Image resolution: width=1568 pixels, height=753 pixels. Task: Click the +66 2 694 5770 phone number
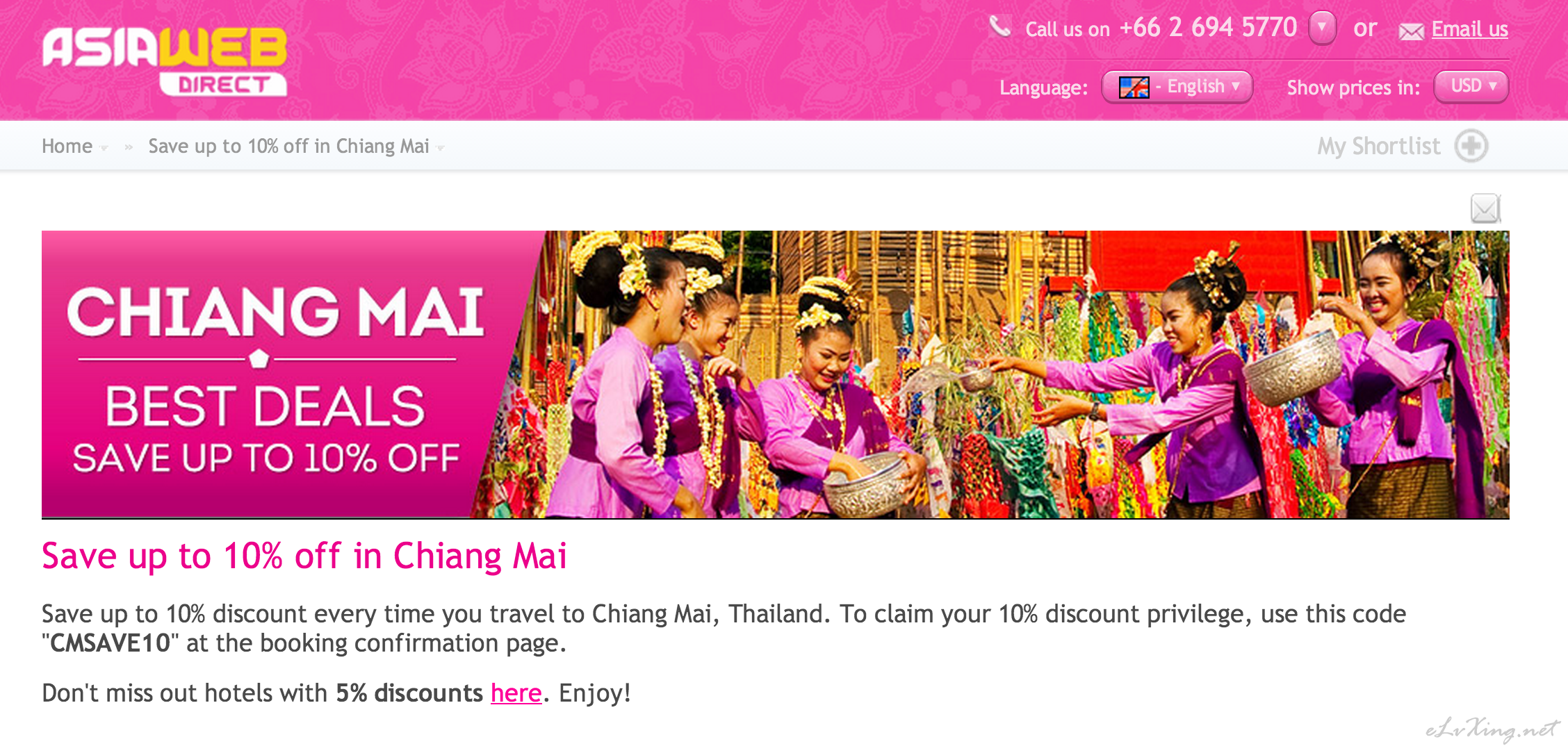tap(1209, 28)
